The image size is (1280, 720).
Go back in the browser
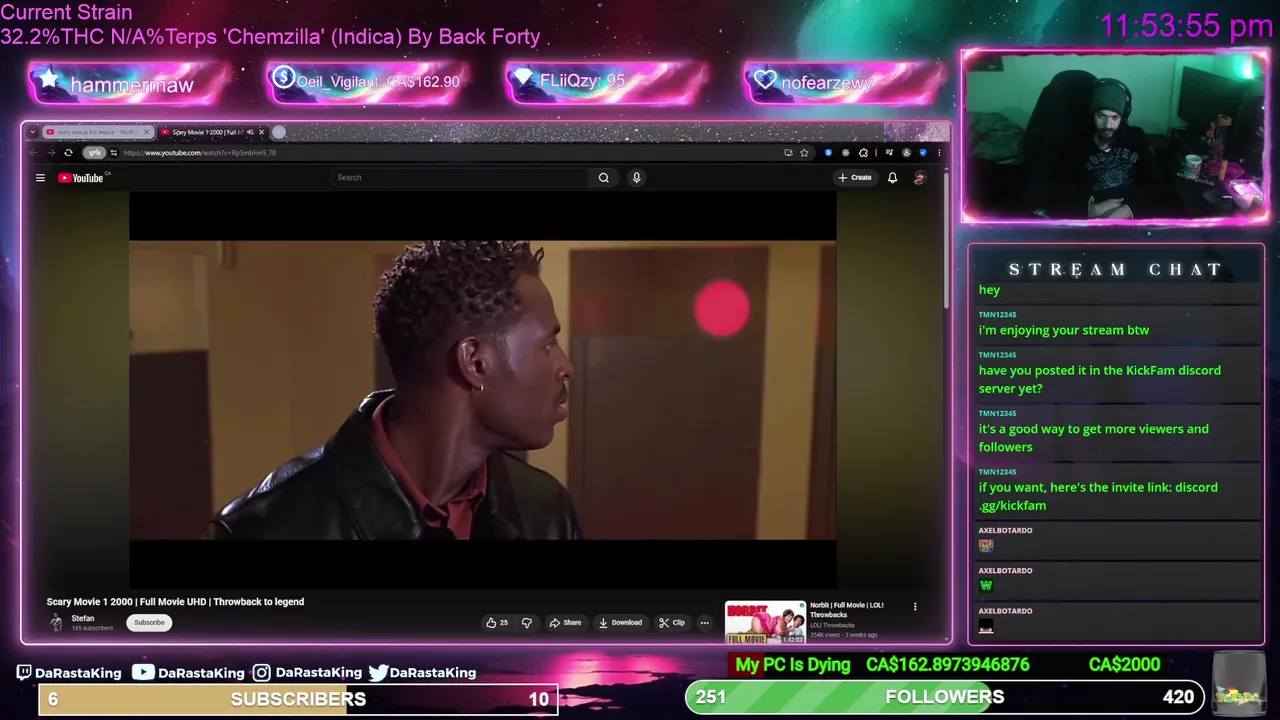[34, 153]
